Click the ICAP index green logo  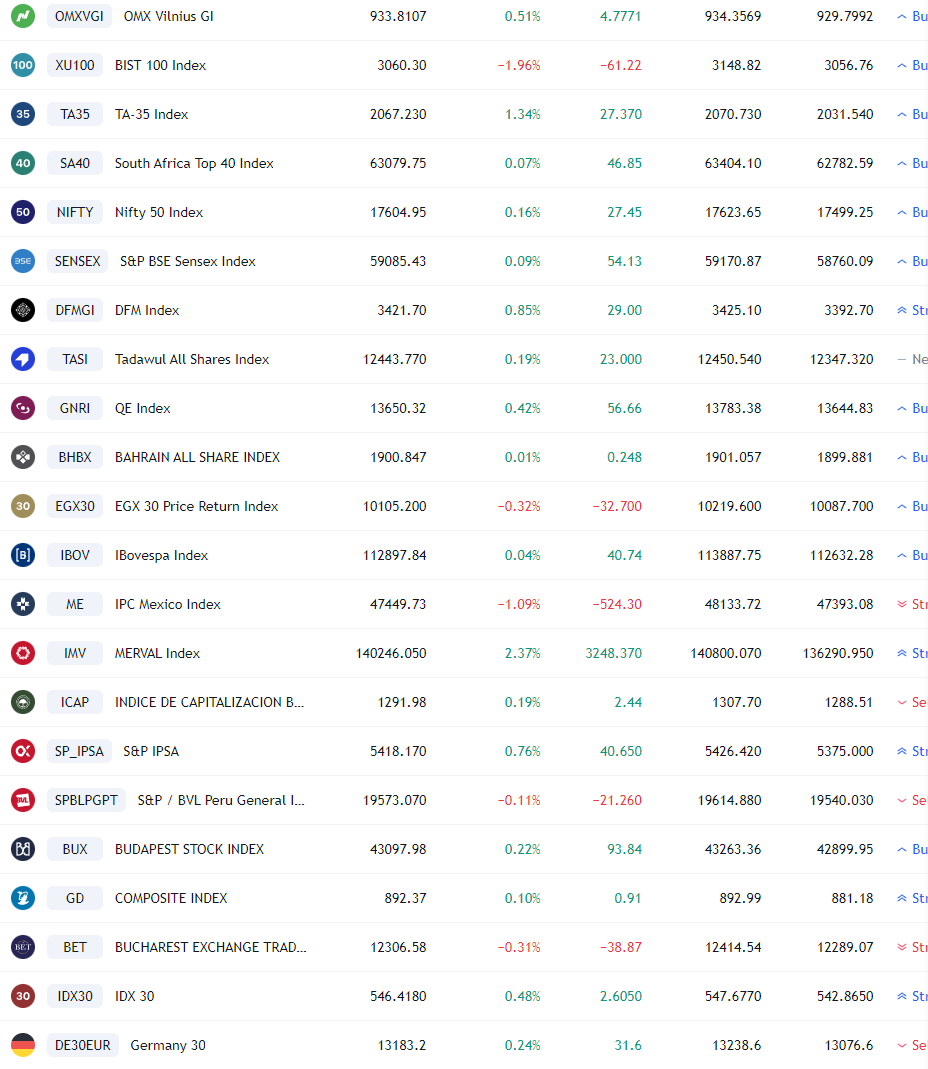(23, 702)
